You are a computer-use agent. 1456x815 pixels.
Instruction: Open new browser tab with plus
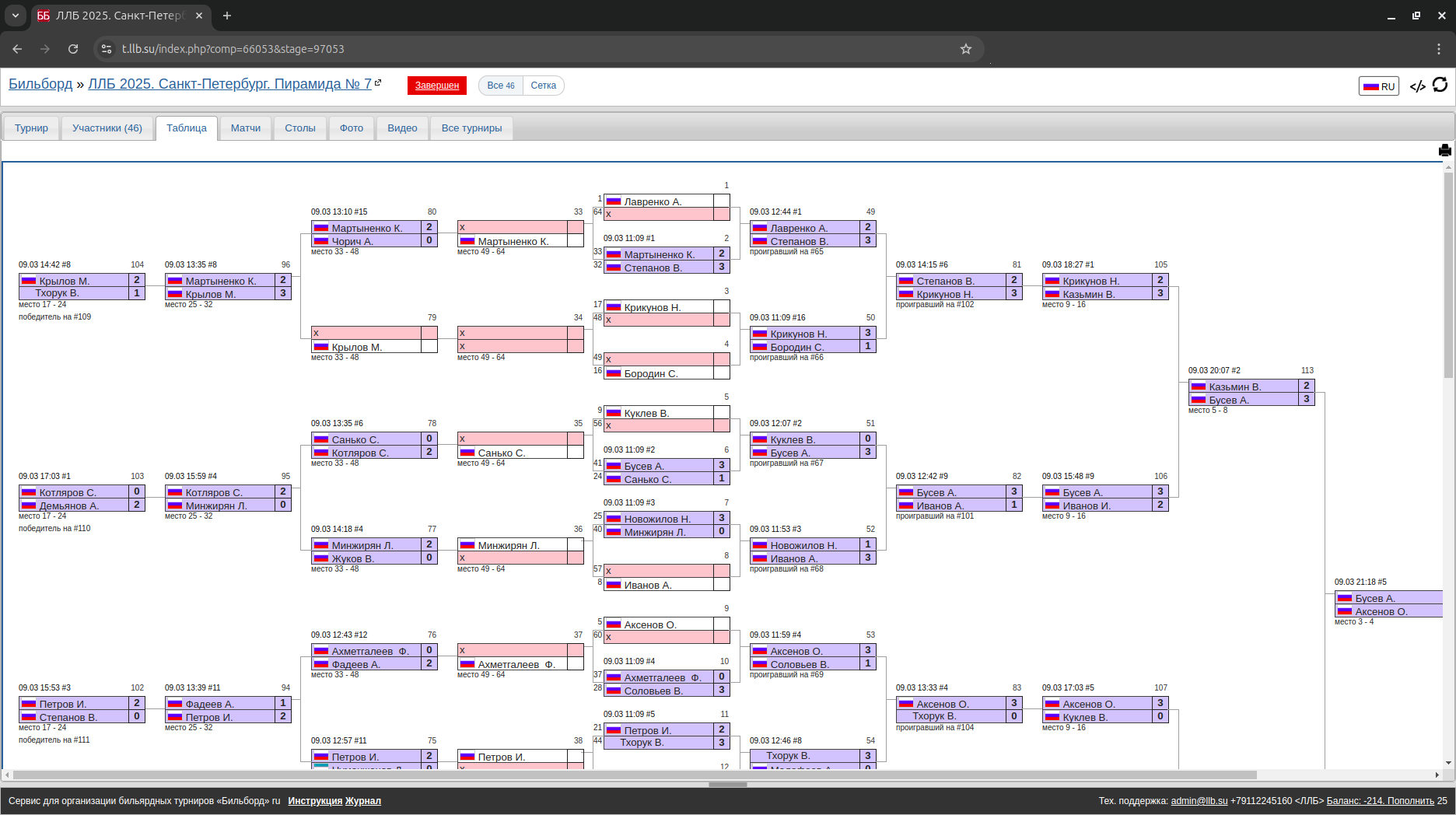[x=227, y=16]
